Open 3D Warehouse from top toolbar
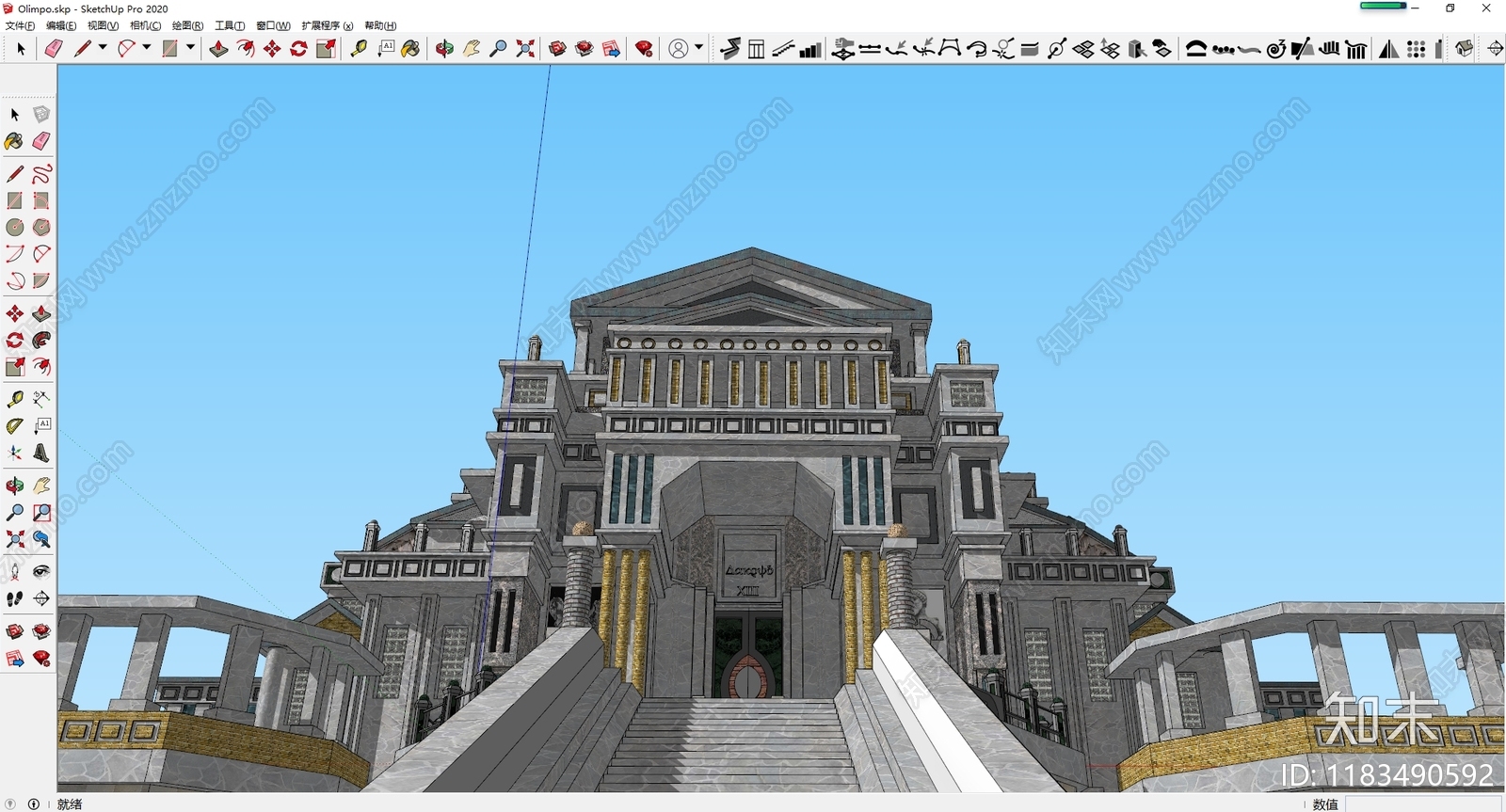The image size is (1506, 812). [557, 49]
